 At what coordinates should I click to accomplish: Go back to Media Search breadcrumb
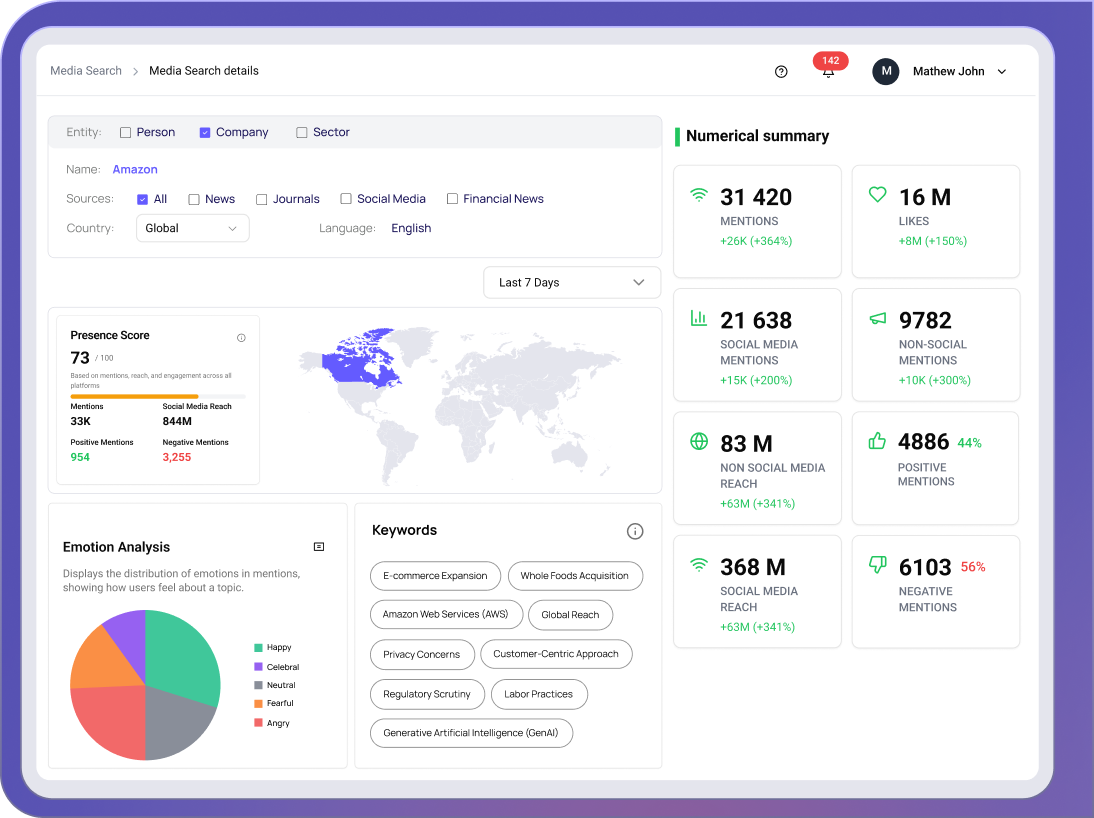click(86, 70)
